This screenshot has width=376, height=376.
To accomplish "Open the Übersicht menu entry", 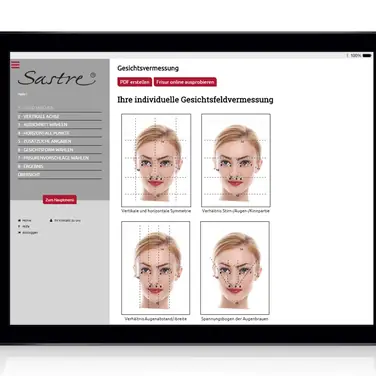I will 60,175.
